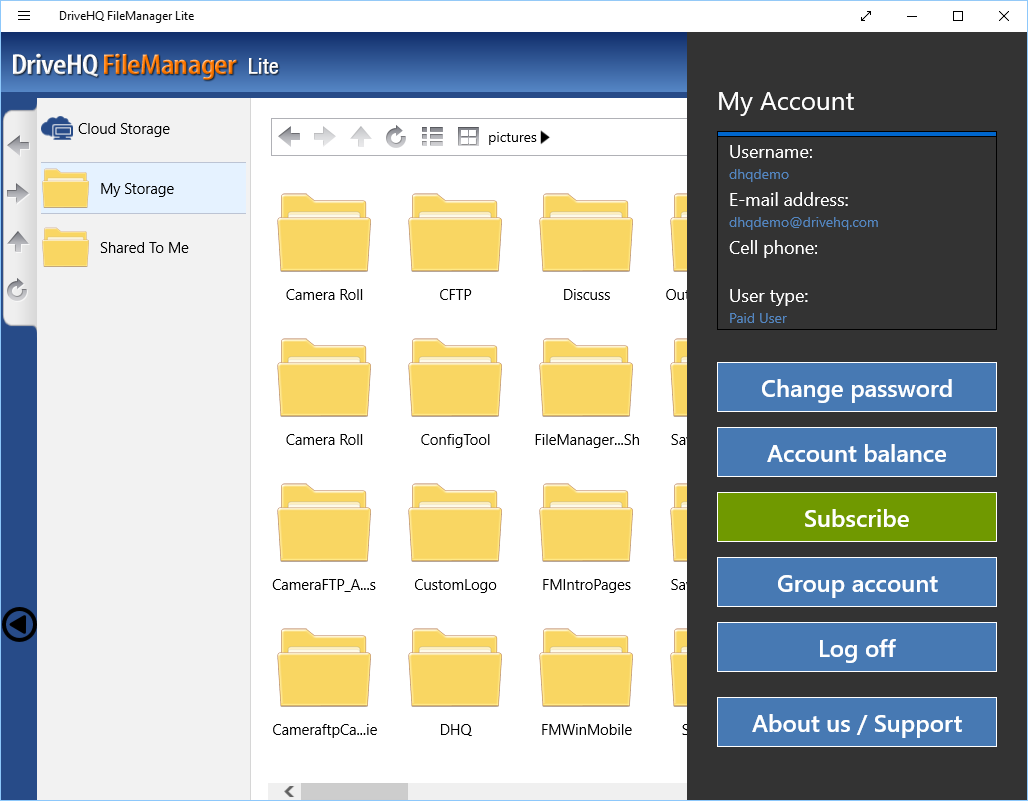Click the forward navigation arrow above the folders
This screenshot has width=1028, height=801.
coord(325,136)
